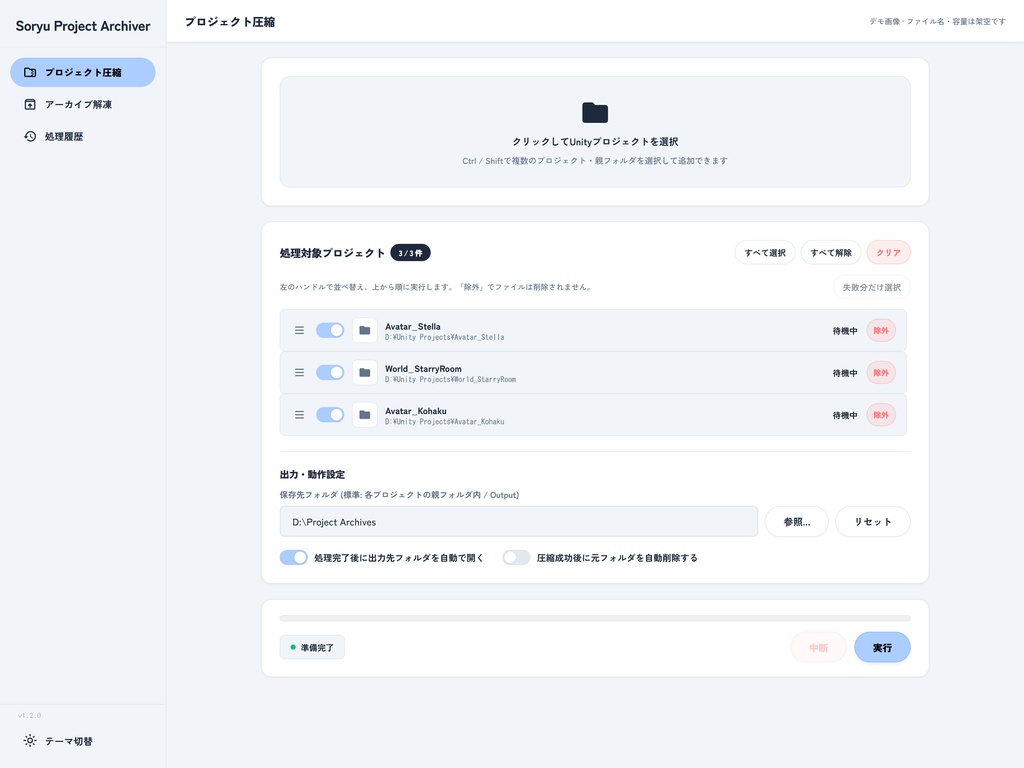Click the 参照... browse button
The width and height of the screenshot is (1024, 768).
tap(797, 522)
